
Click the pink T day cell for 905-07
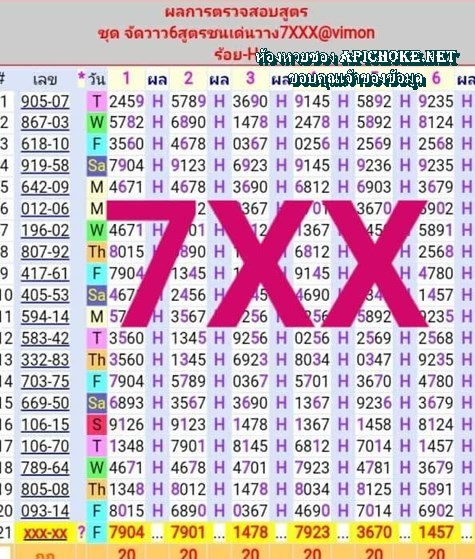pyautogui.click(x=97, y=102)
